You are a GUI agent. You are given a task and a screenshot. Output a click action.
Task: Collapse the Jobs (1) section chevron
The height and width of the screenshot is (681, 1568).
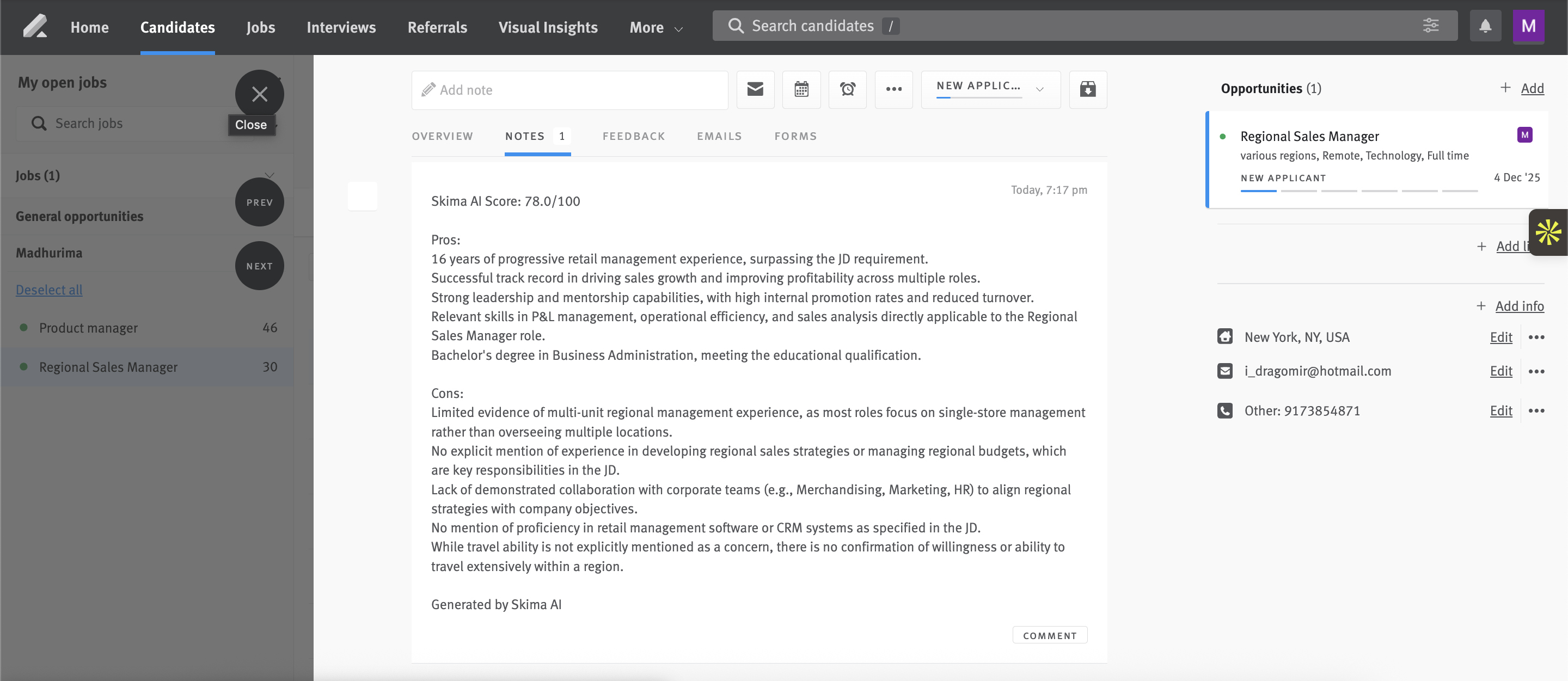(269, 175)
